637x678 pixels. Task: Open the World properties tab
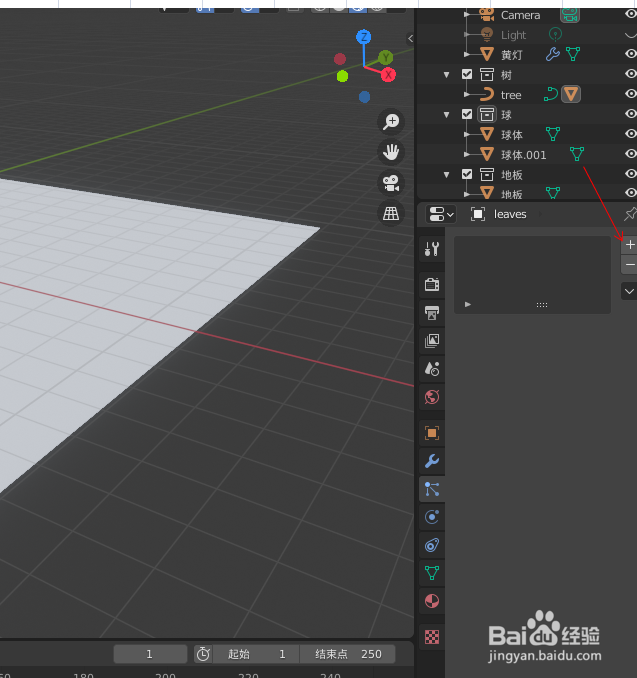(432, 397)
